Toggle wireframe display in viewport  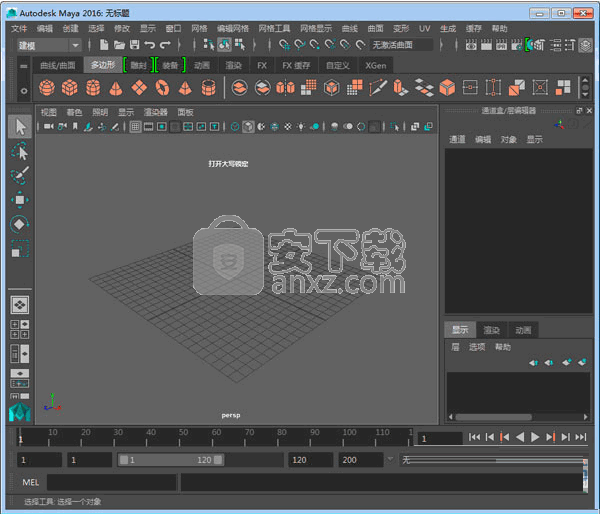(x=235, y=126)
